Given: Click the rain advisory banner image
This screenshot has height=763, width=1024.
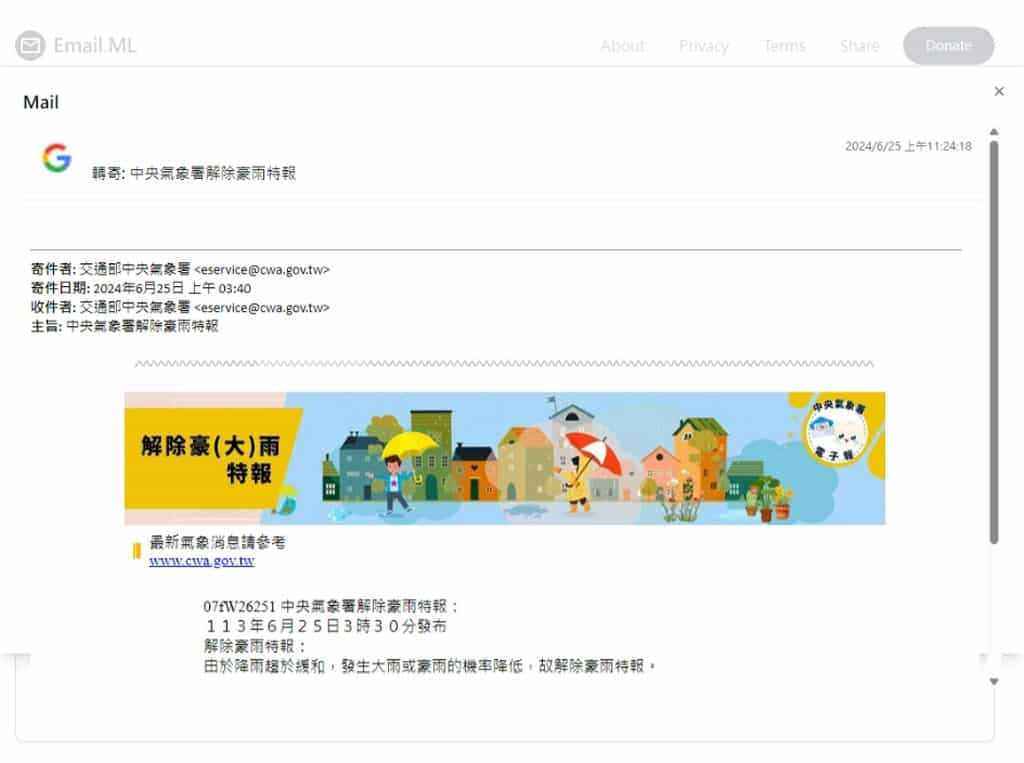Looking at the screenshot, I should click(x=505, y=459).
